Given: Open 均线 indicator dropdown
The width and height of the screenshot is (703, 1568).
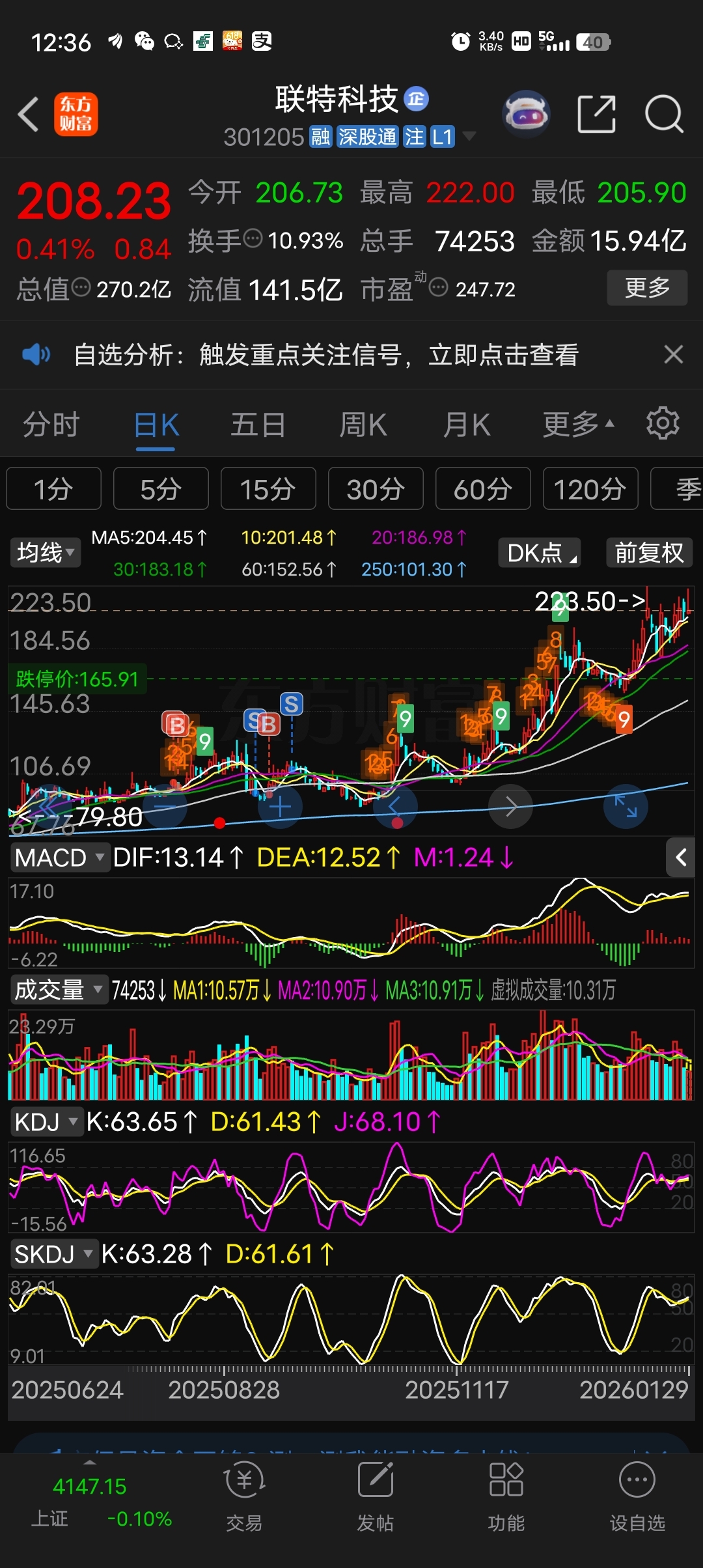Looking at the screenshot, I should [x=45, y=553].
